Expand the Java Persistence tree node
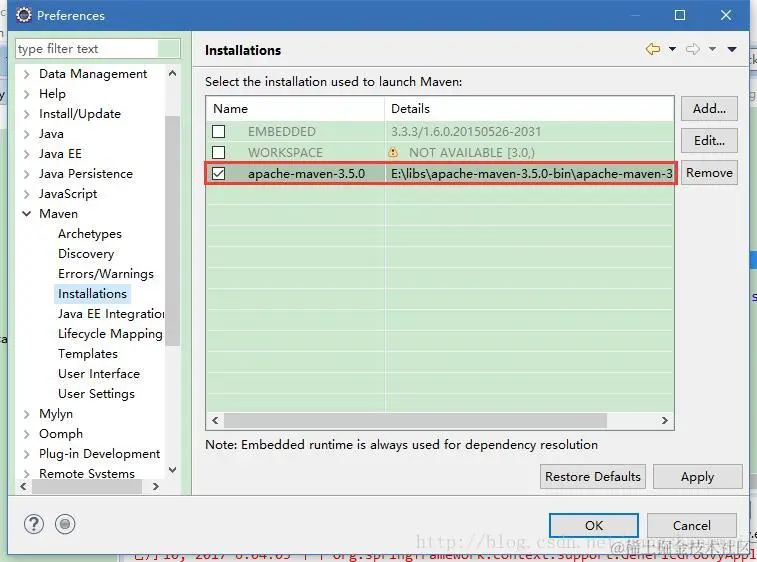The image size is (757, 562). [27, 174]
